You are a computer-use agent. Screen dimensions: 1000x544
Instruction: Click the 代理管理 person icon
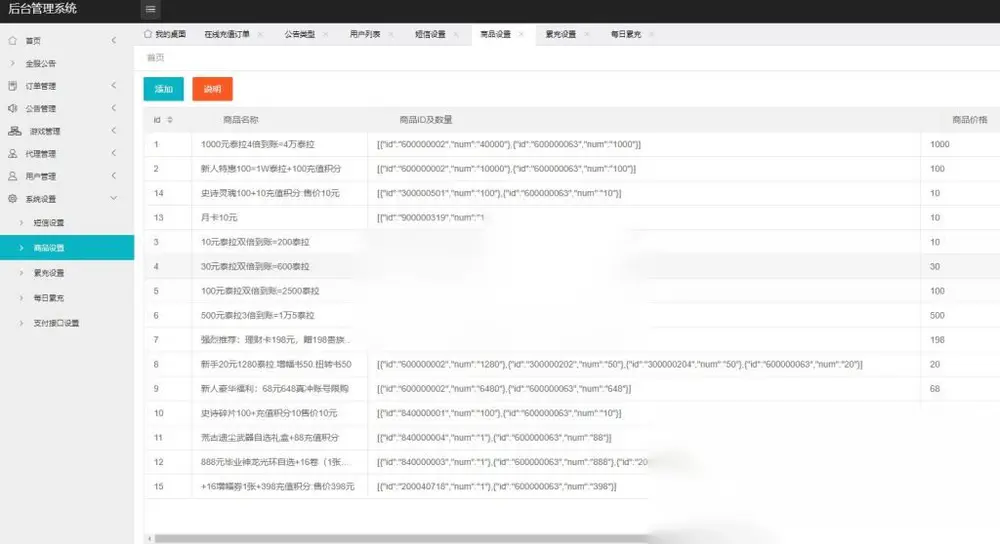point(13,154)
